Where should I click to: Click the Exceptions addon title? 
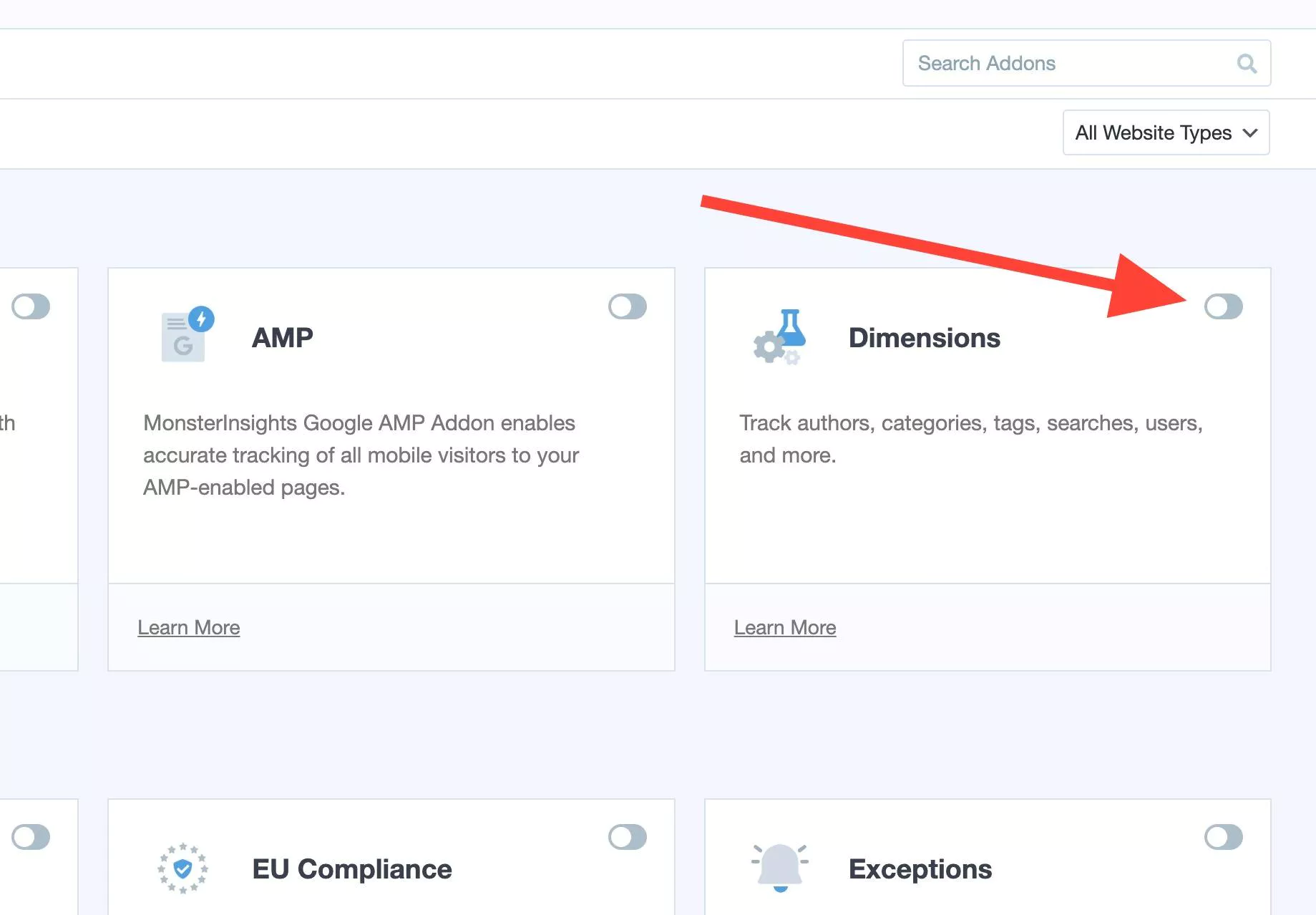(920, 868)
